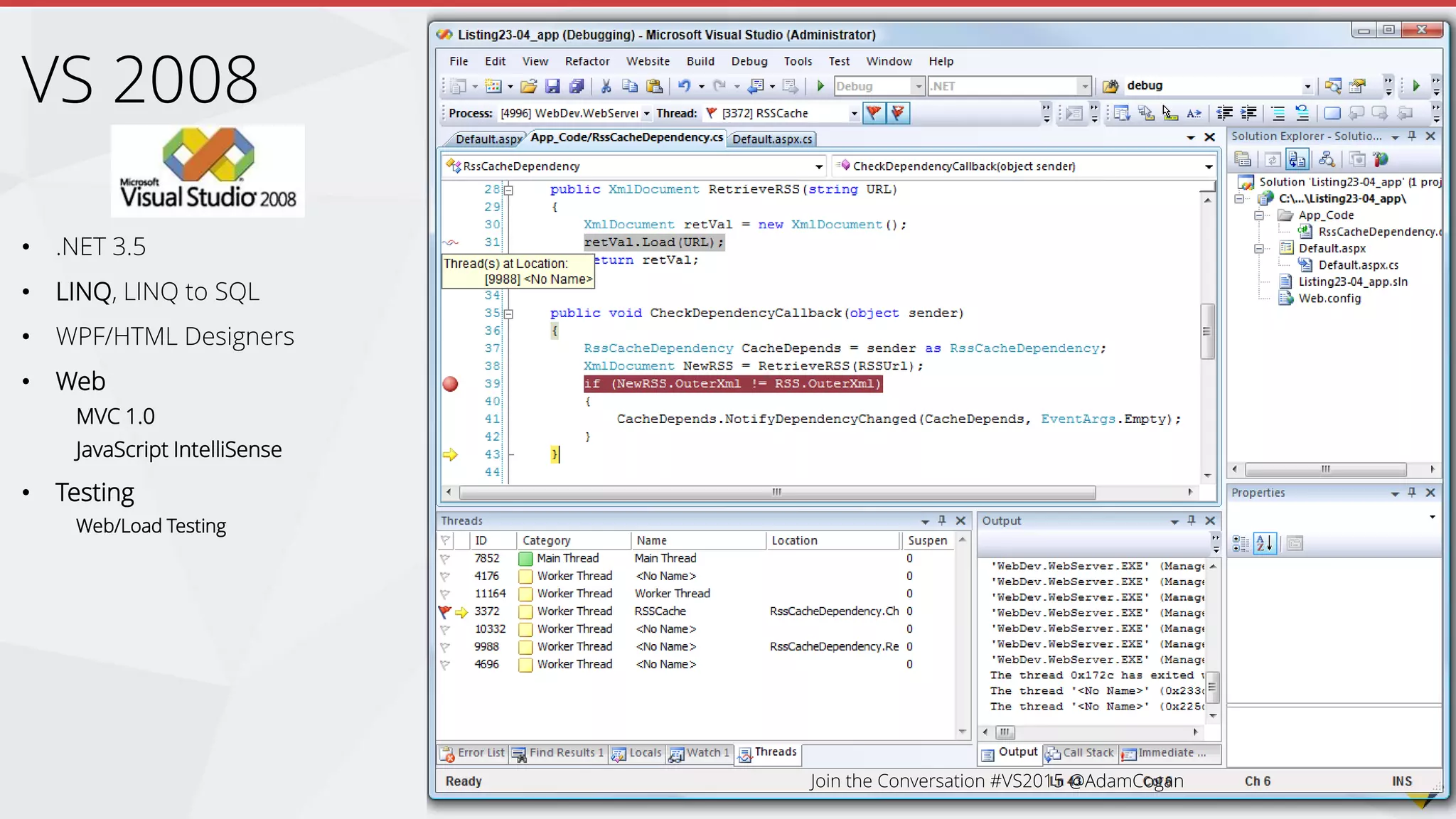
Task: Click Comment out selected lines icon
Action: [x=1278, y=113]
